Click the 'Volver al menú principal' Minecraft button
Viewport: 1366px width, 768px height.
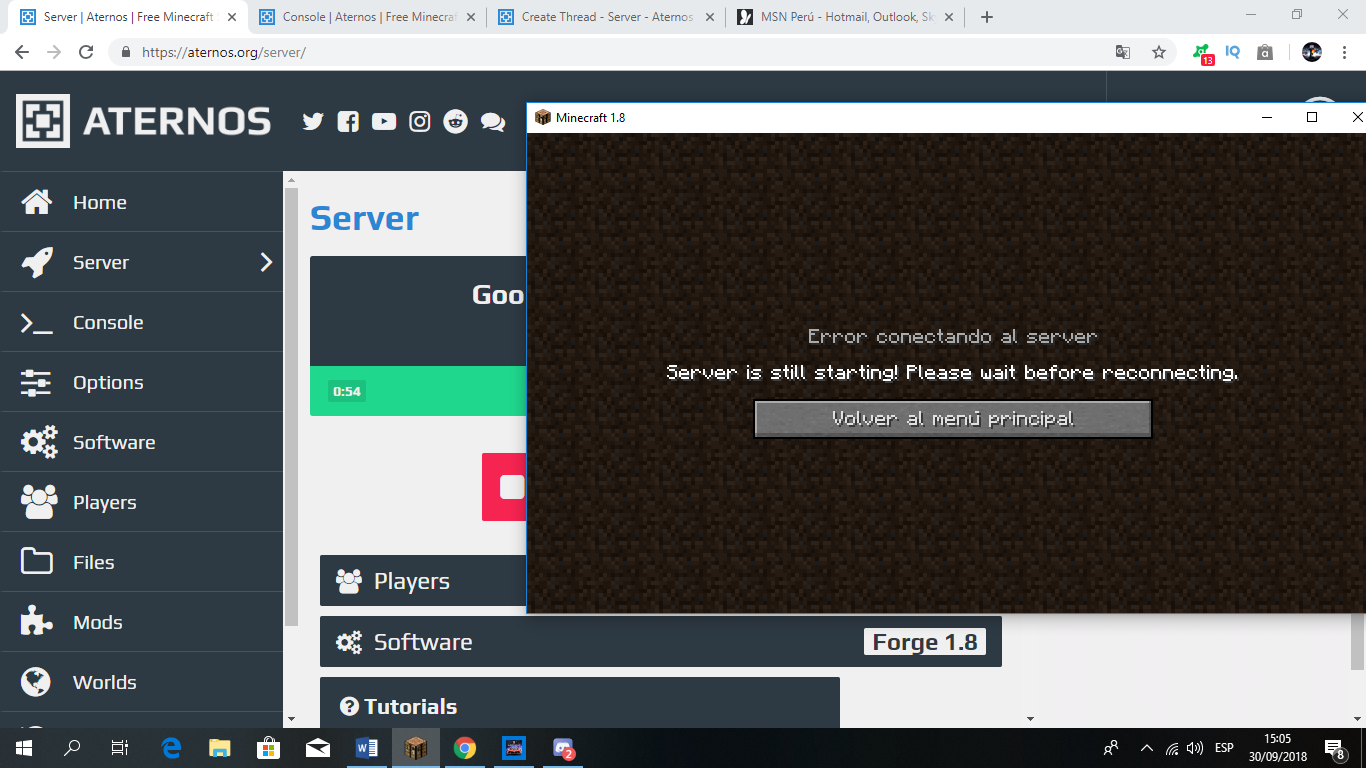[x=953, y=419]
